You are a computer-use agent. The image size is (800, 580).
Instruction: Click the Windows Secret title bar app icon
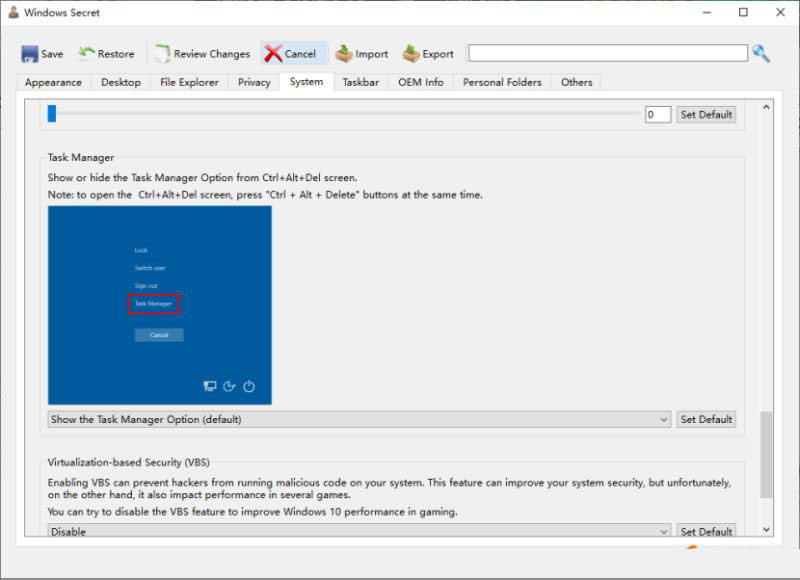click(13, 12)
